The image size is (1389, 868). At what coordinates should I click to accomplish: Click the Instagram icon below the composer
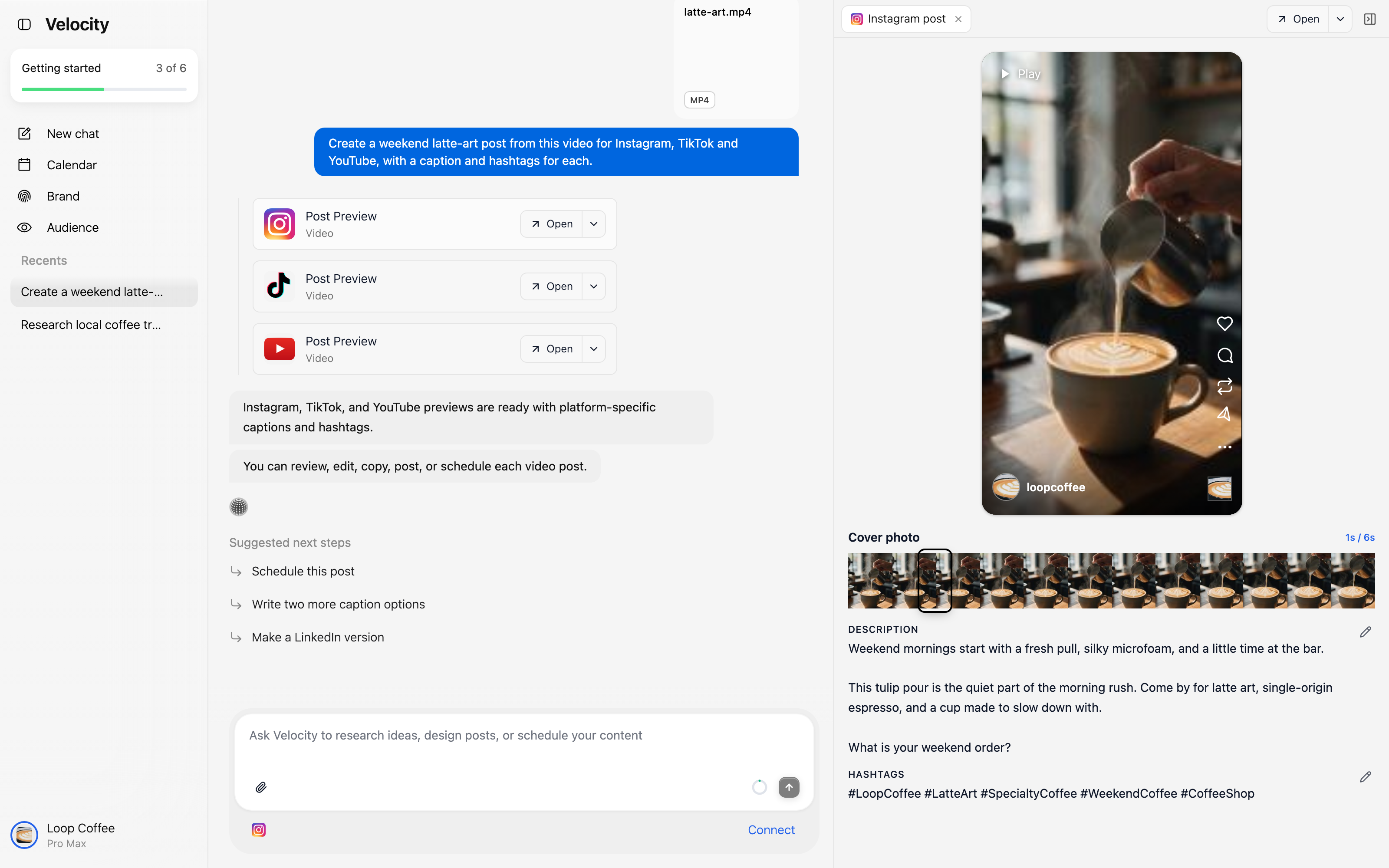pos(259,829)
